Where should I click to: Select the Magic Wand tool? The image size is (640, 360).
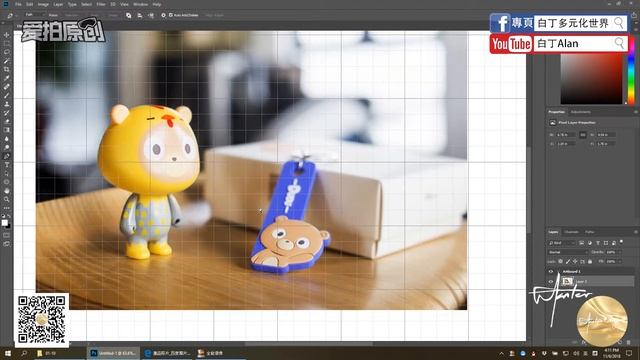[7, 61]
